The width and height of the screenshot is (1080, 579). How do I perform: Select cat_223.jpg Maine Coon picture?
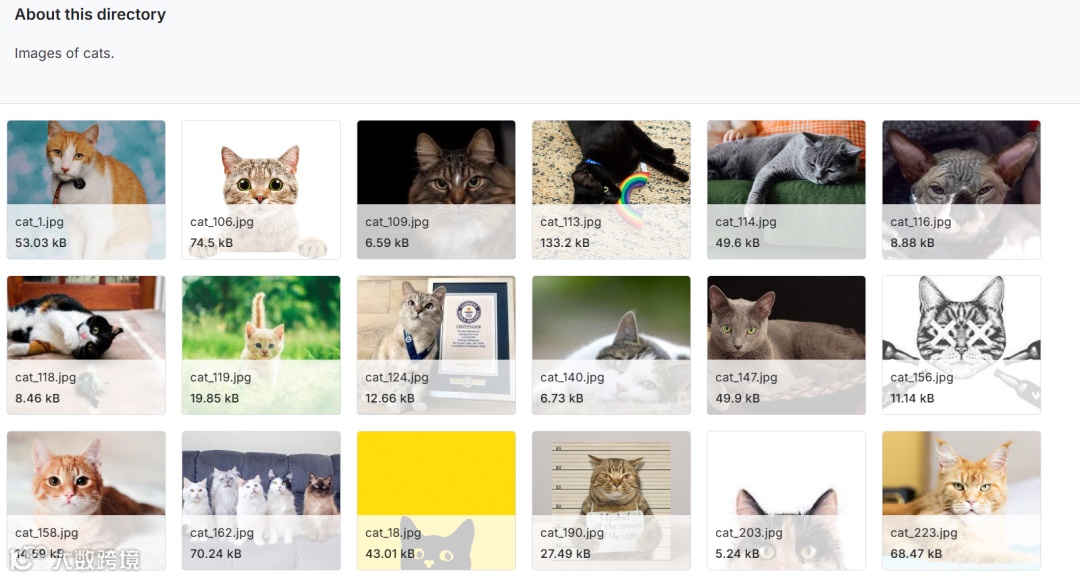[961, 501]
